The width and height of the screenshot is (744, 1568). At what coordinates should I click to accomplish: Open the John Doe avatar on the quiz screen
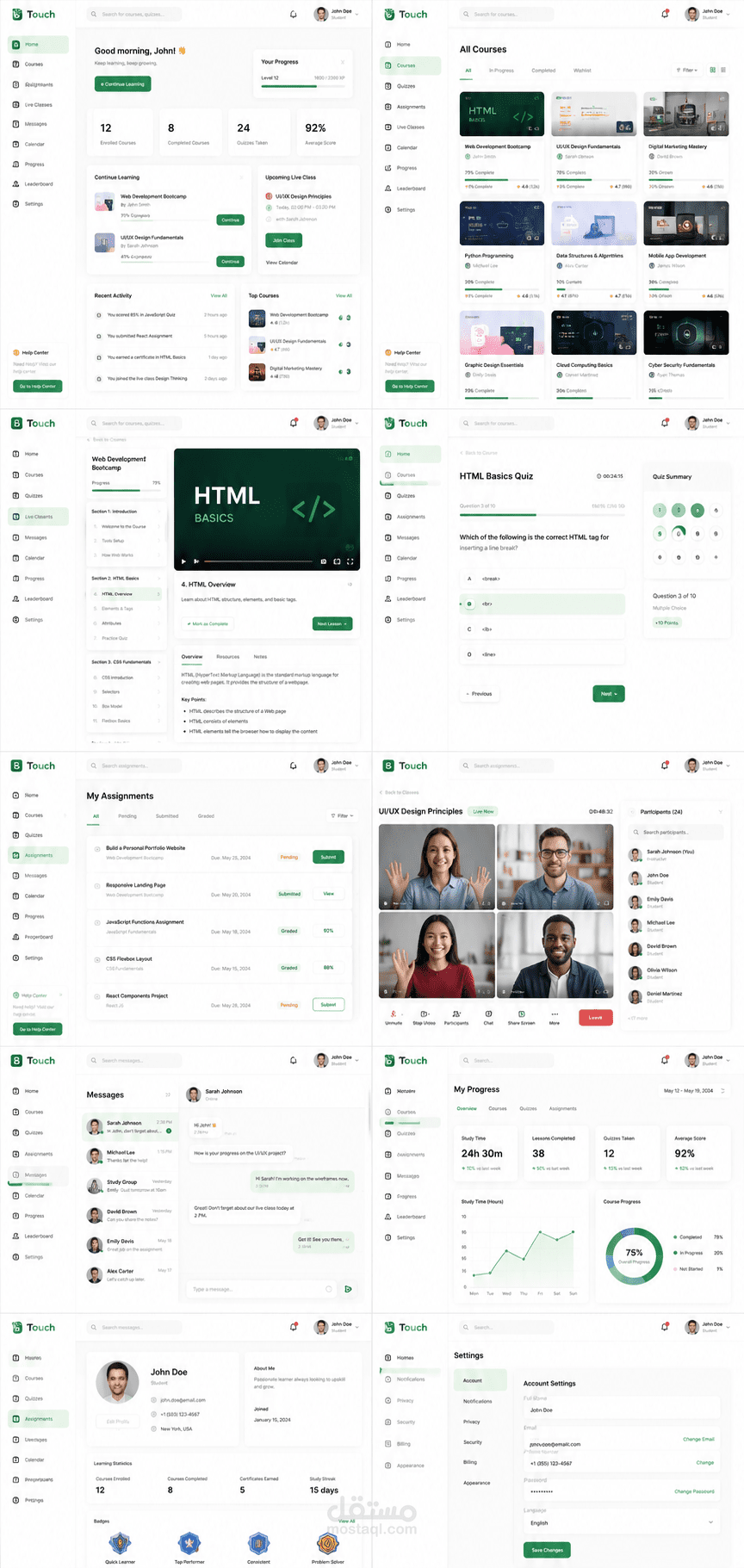click(x=693, y=423)
